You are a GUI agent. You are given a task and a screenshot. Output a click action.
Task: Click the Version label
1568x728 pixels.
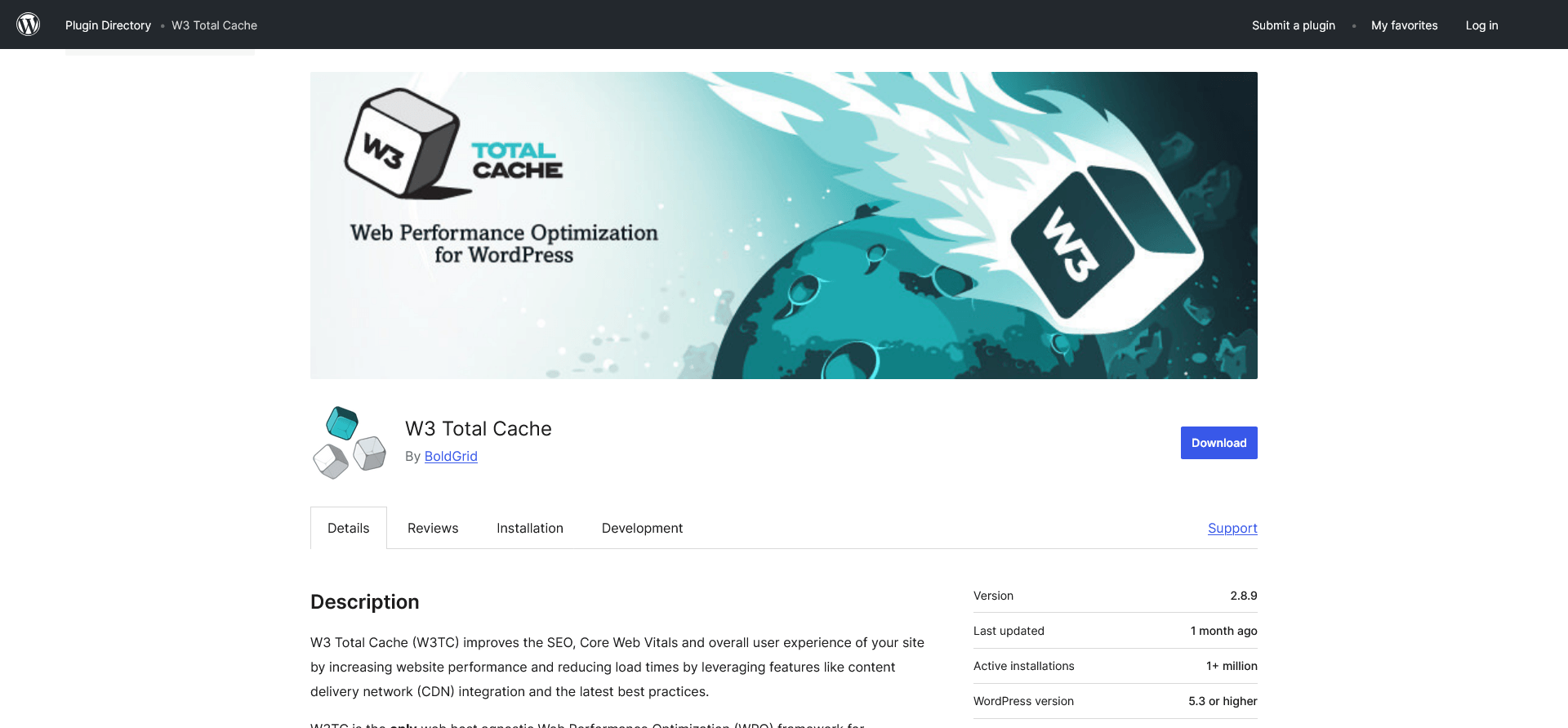(x=993, y=596)
